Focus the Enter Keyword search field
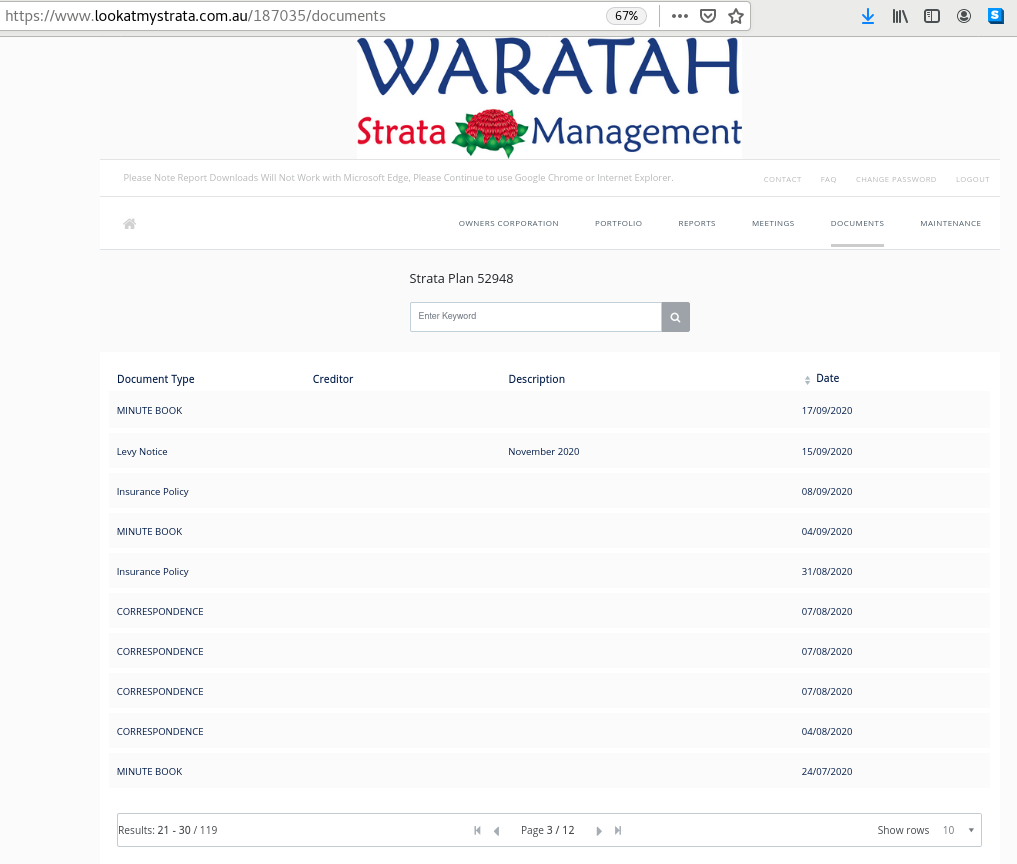The image size is (1017, 864). coord(536,317)
